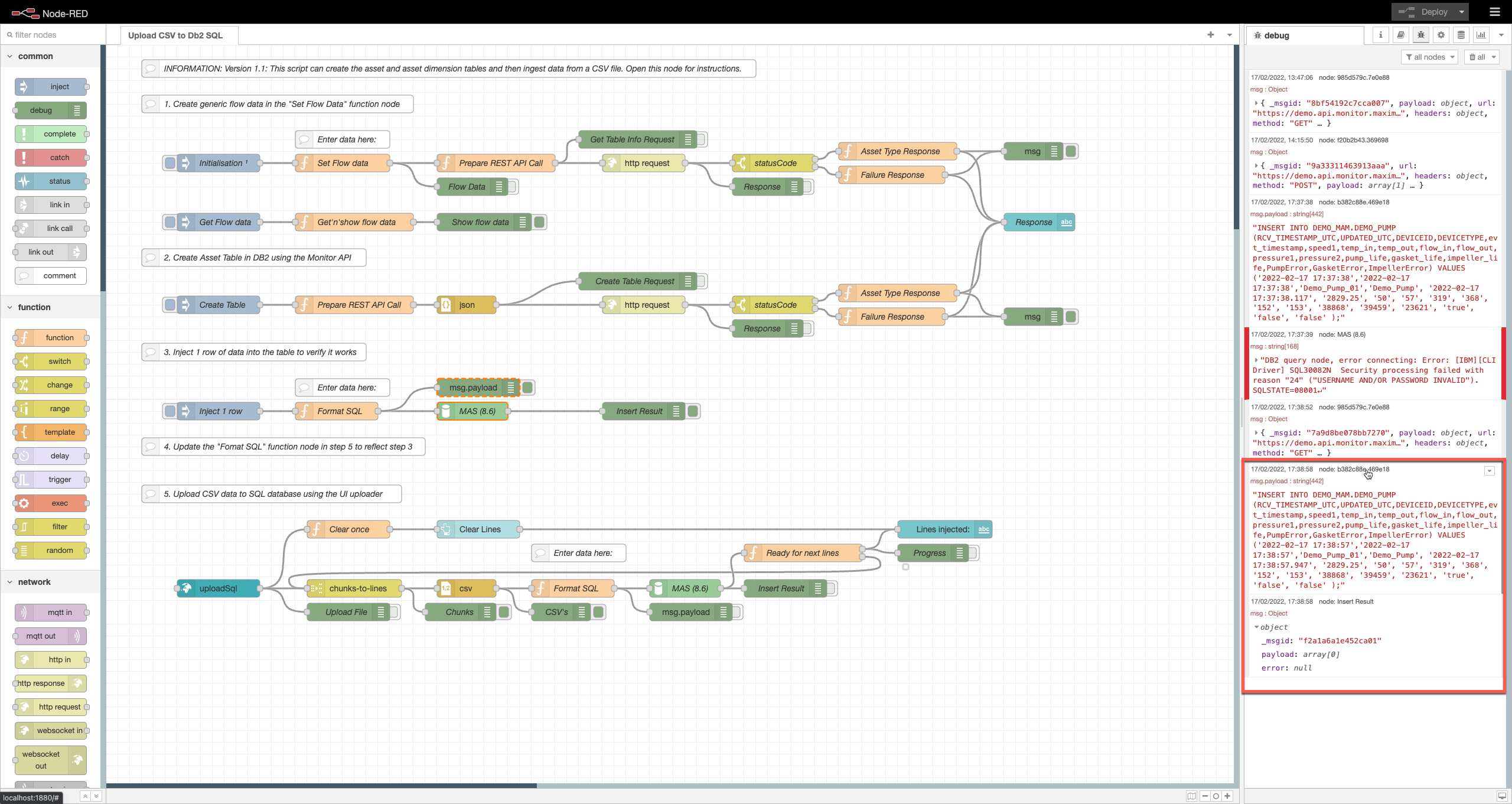
Task: Click filter nodes search input field
Action: click(53, 34)
